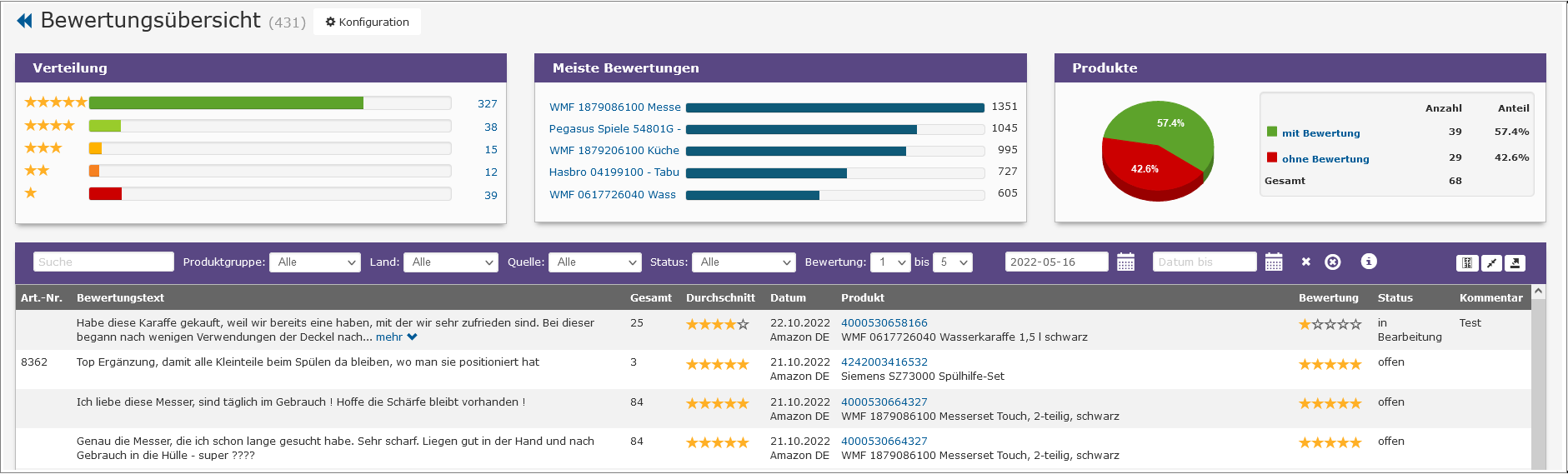Click the green 'mit Bewertung' legend swatch
This screenshot has height=474, width=1568.
coord(1271,132)
